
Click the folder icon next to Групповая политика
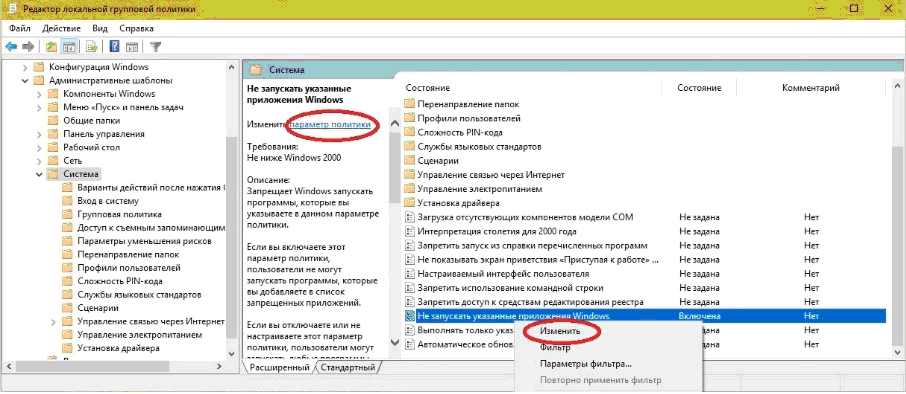tap(67, 214)
